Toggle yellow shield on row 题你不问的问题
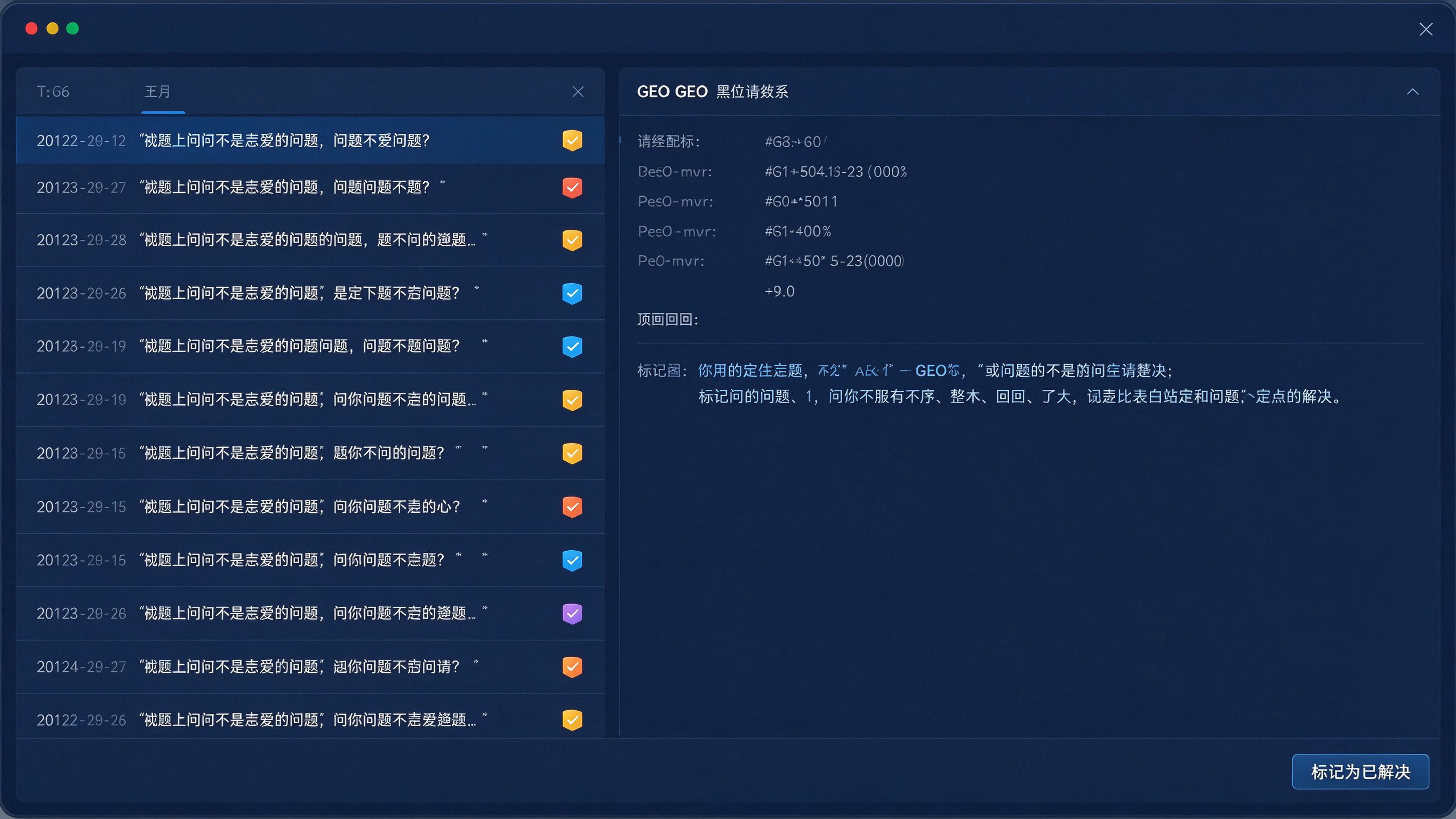 572,453
